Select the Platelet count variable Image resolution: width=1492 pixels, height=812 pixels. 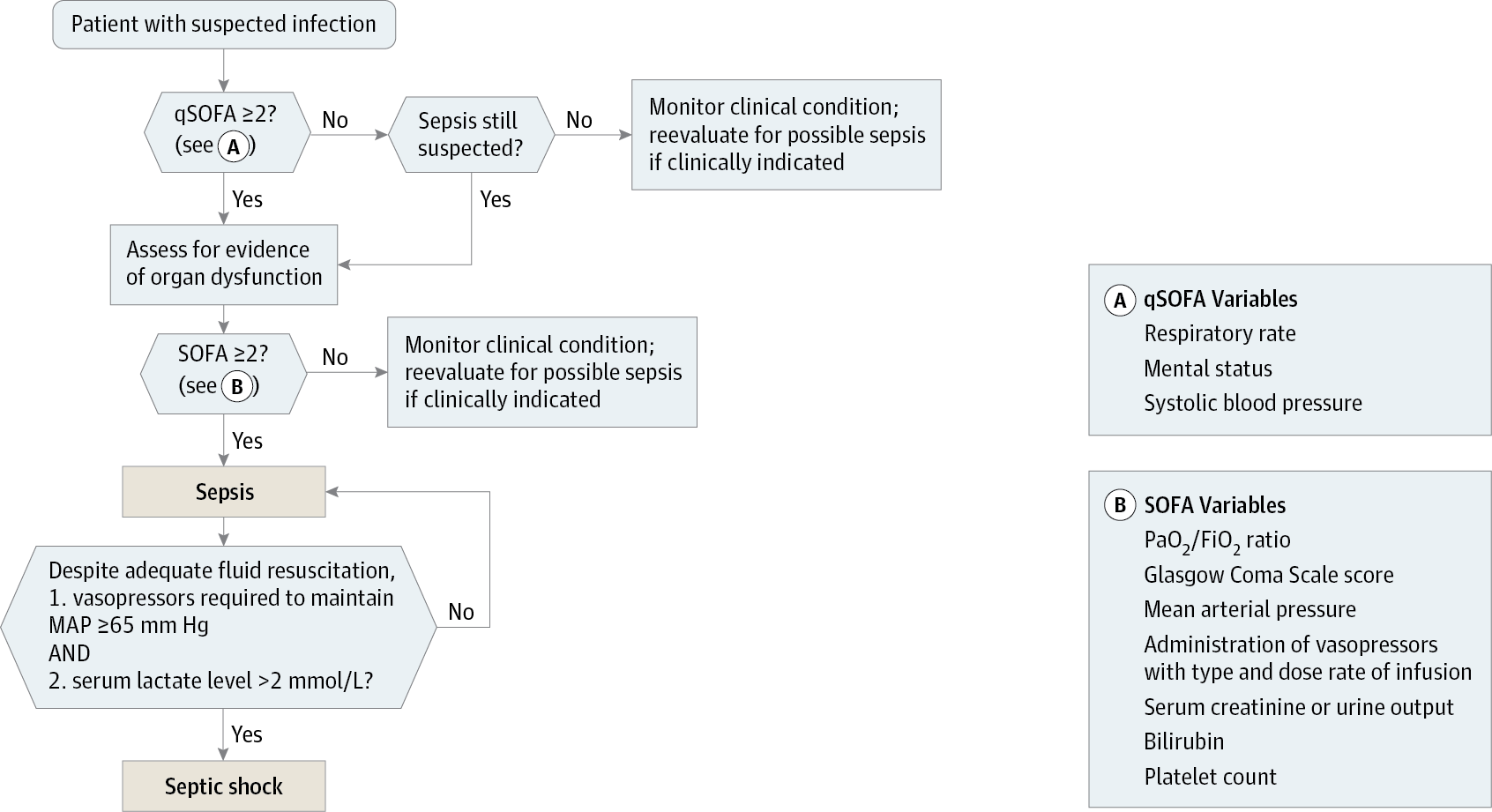[x=1210, y=777]
